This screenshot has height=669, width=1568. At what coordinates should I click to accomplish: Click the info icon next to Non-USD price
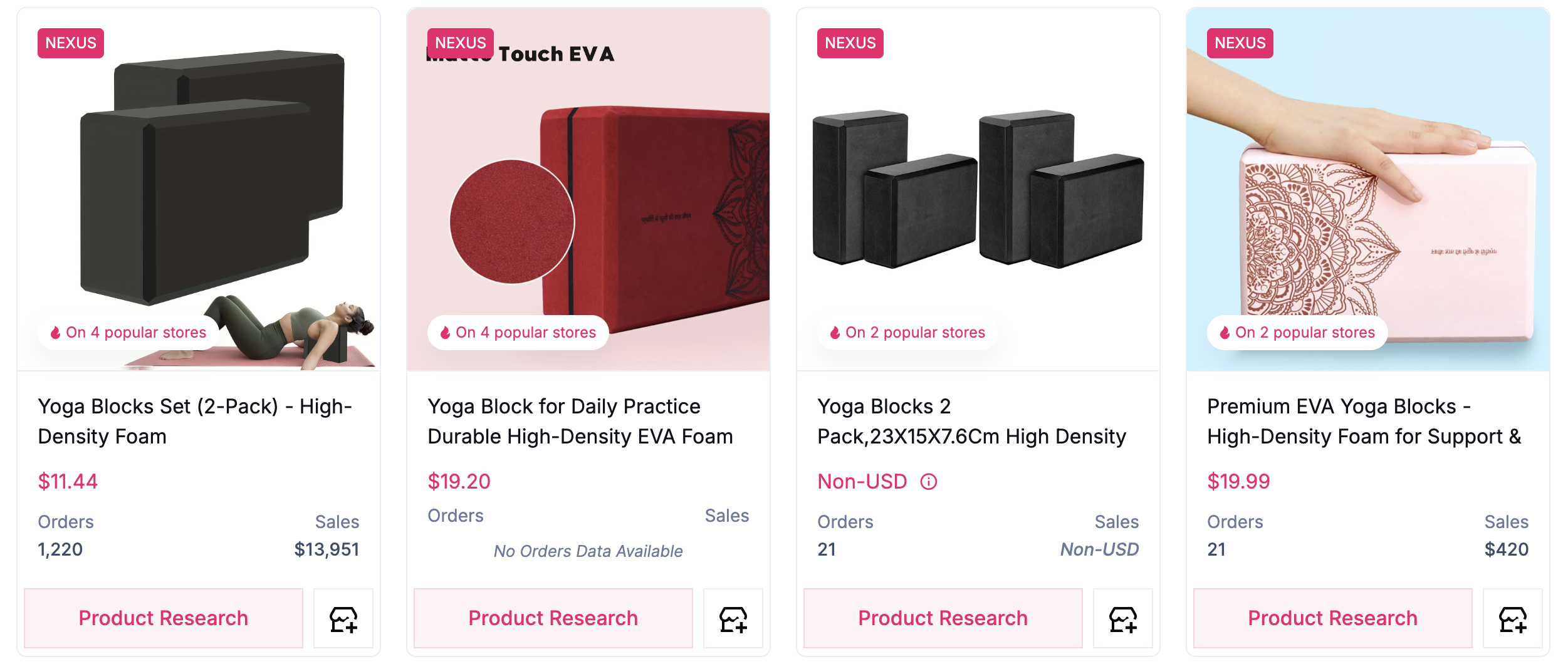[x=929, y=482]
